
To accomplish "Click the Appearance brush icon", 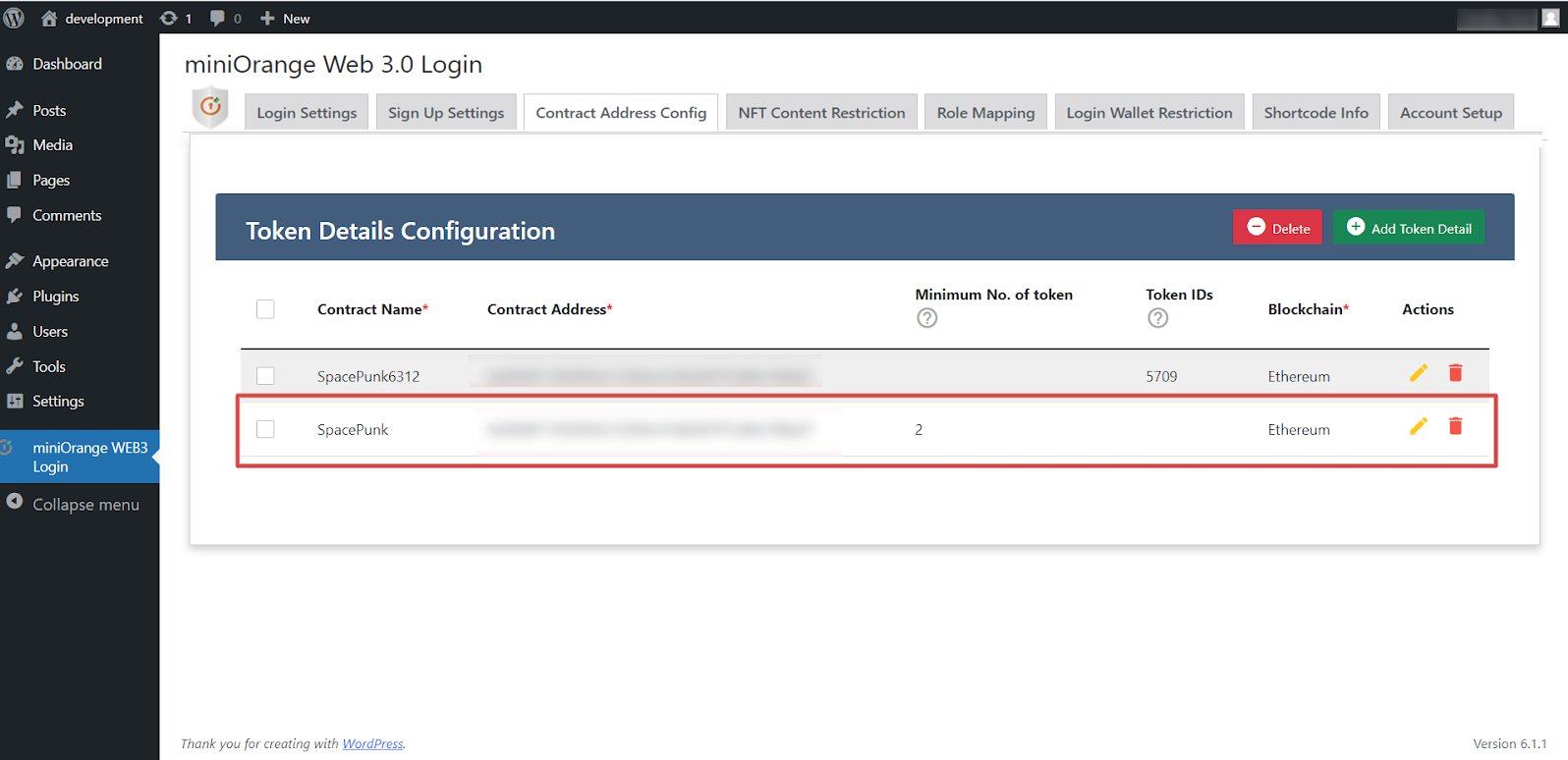I will point(15,260).
